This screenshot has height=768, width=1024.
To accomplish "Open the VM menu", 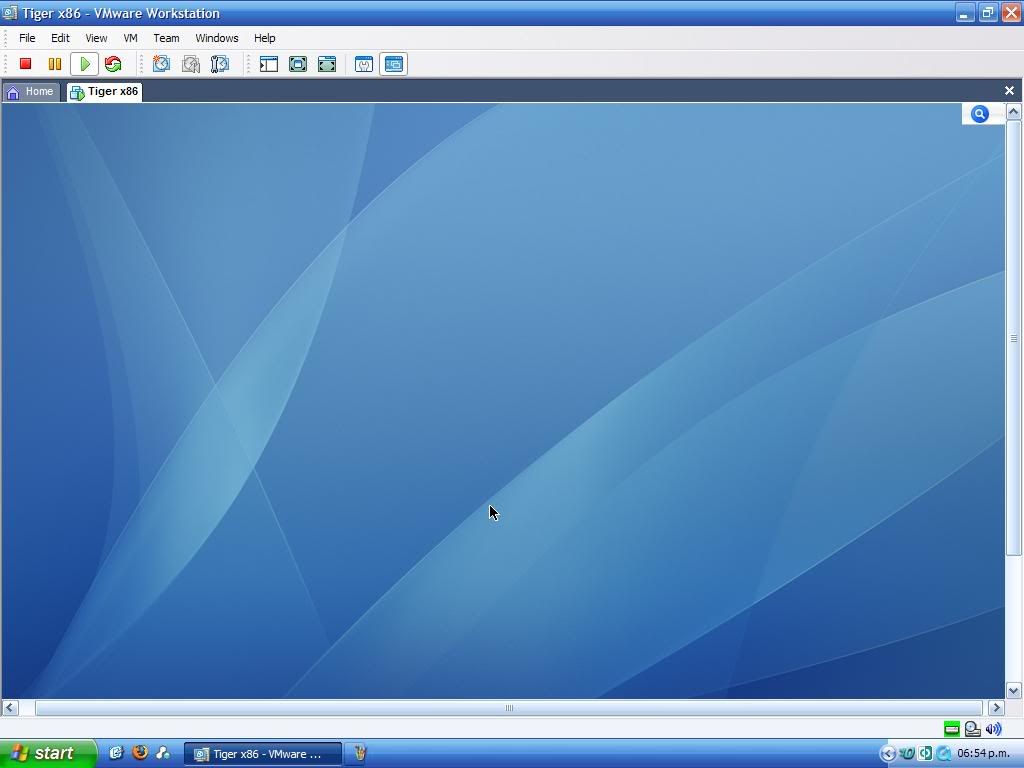I will pos(131,38).
